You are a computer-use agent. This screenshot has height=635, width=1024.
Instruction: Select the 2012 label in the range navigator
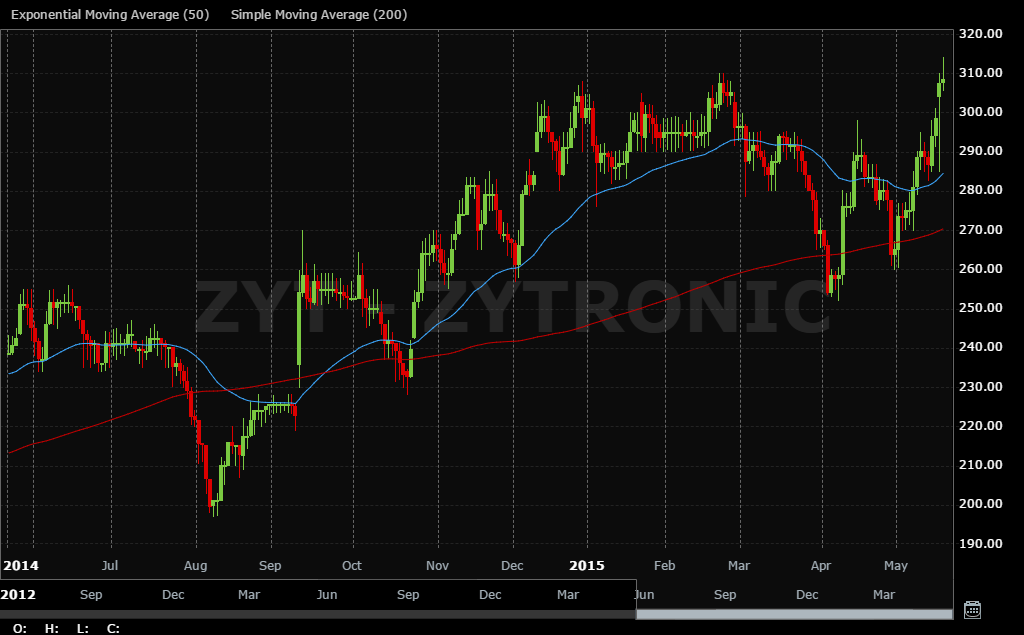coord(19,595)
